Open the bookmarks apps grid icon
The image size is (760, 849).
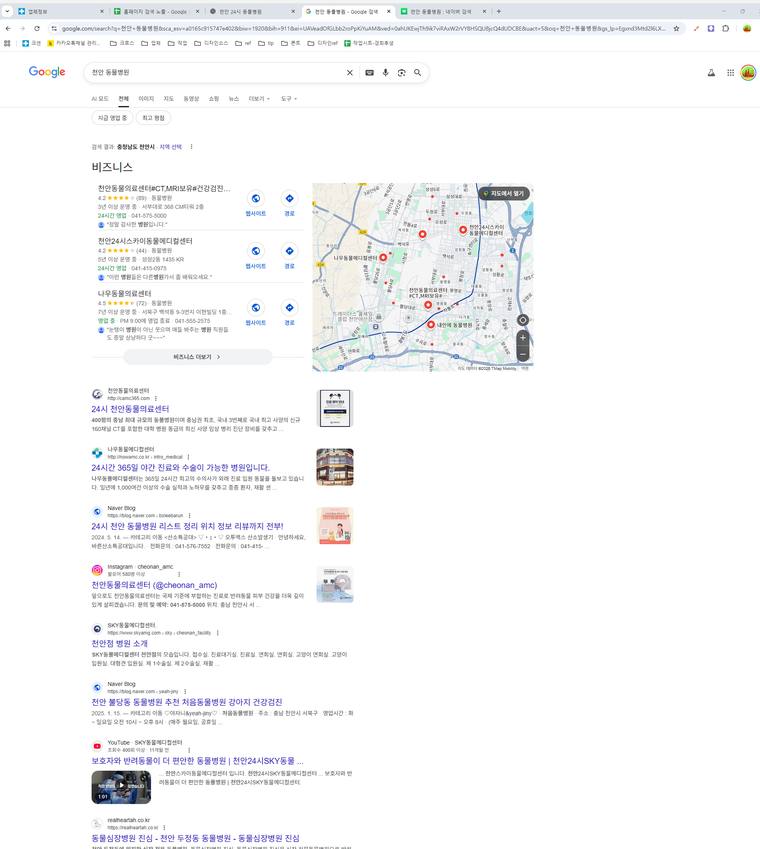7,43
